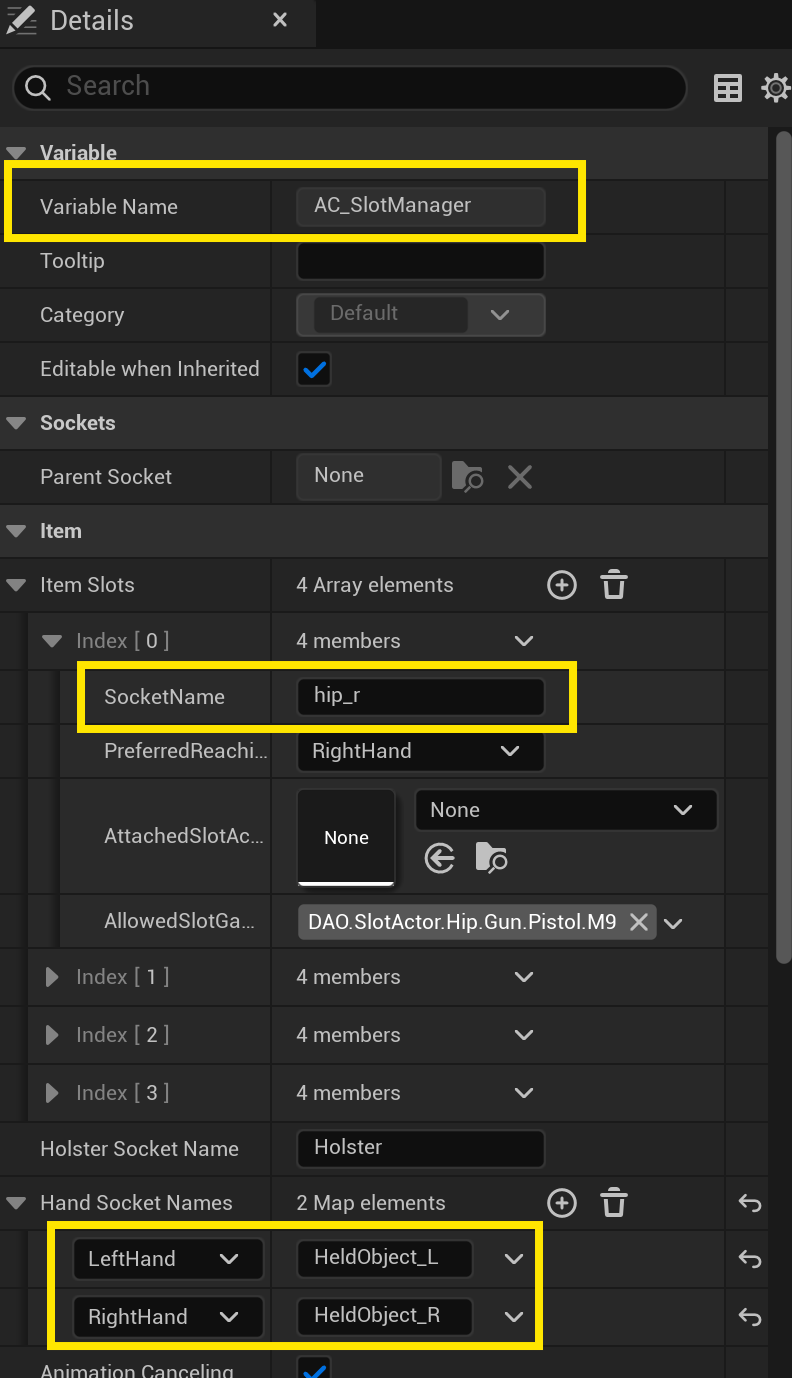792x1378 pixels.
Task: Select the Details tab
Action: 90,21
